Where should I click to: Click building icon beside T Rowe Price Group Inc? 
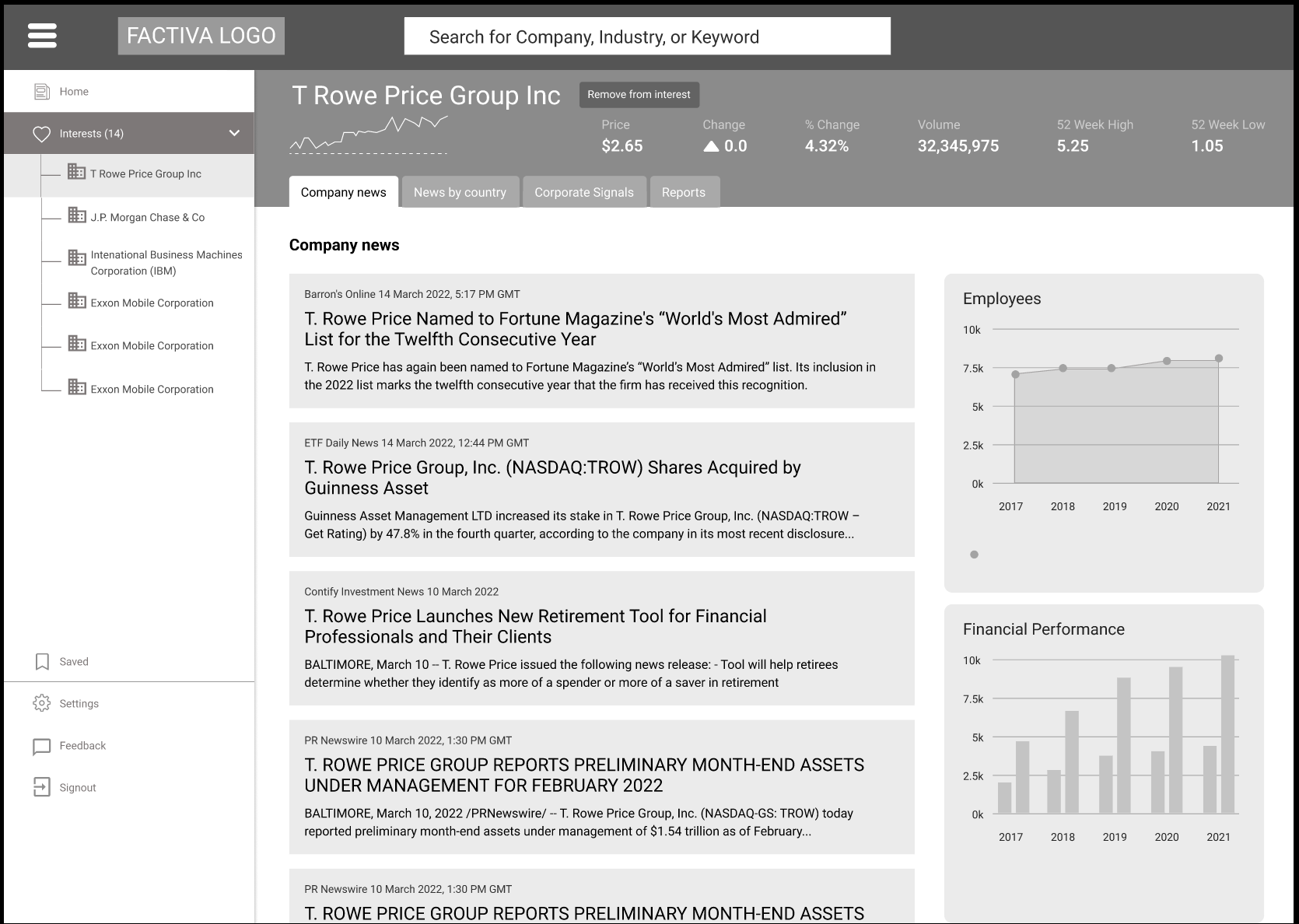76,171
